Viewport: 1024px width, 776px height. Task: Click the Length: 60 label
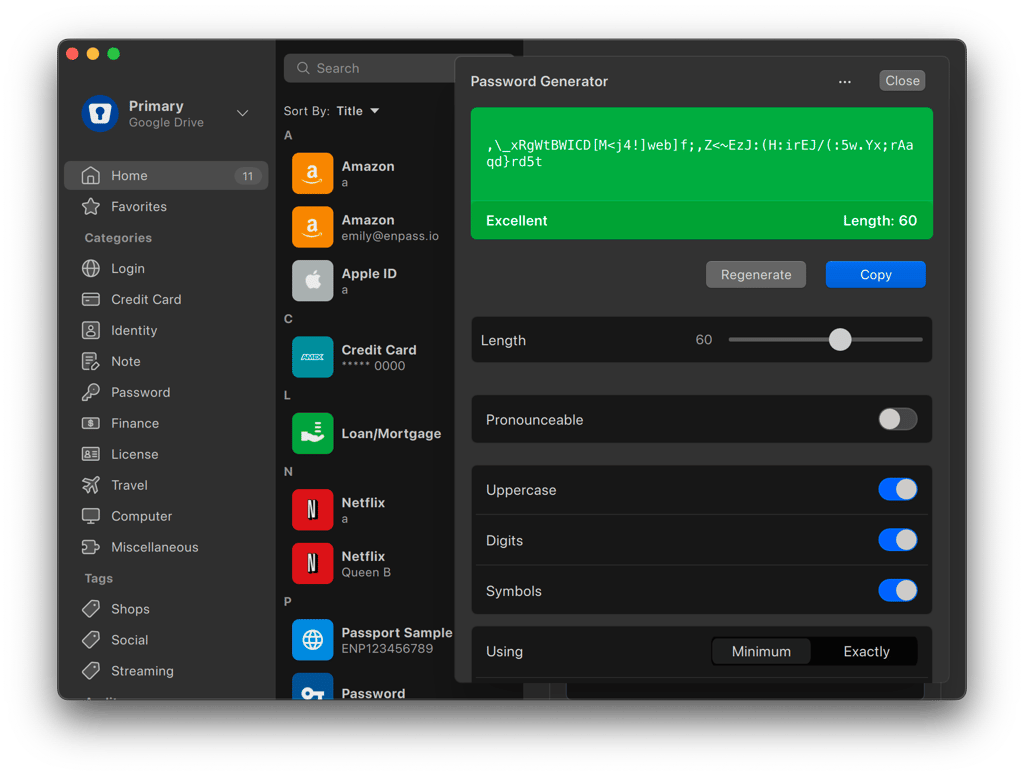[880, 221]
